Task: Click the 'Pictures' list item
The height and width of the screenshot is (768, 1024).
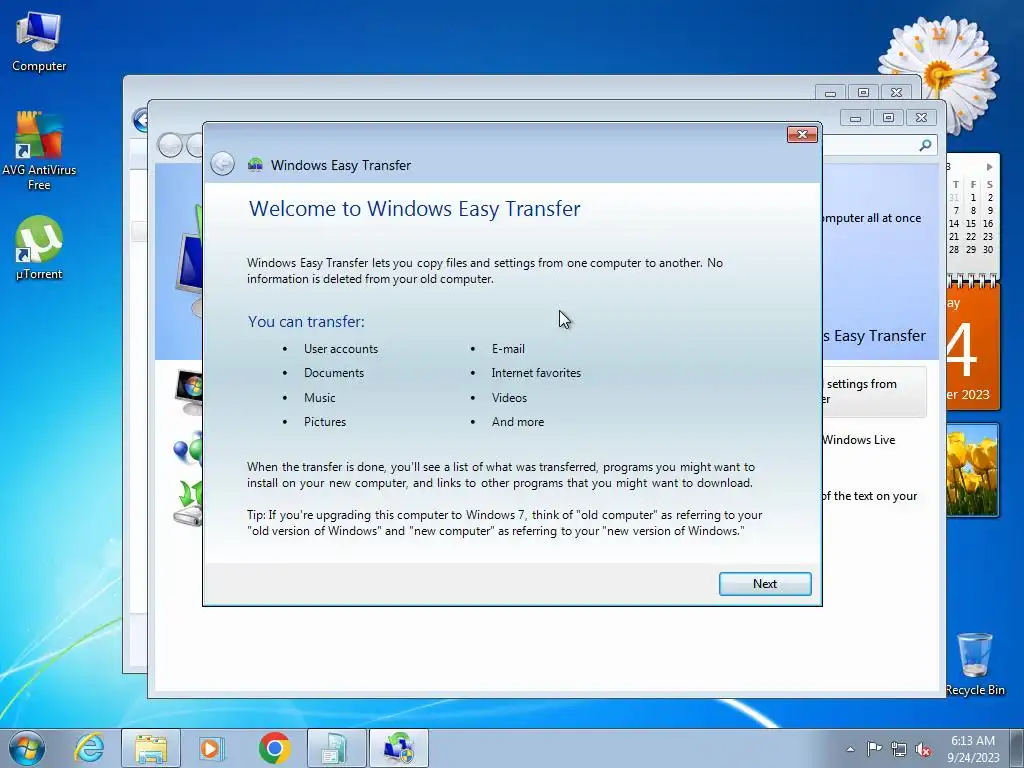Action: click(x=325, y=422)
